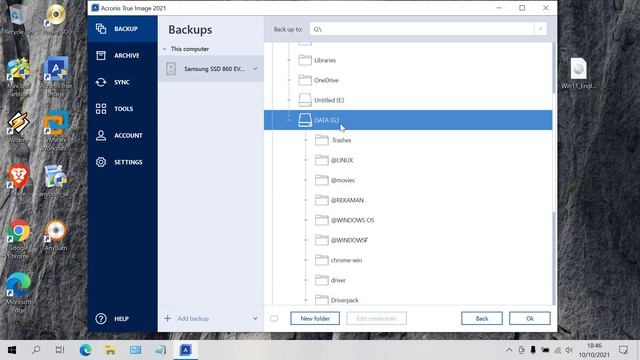Select the .Trashes folder

[341, 140]
